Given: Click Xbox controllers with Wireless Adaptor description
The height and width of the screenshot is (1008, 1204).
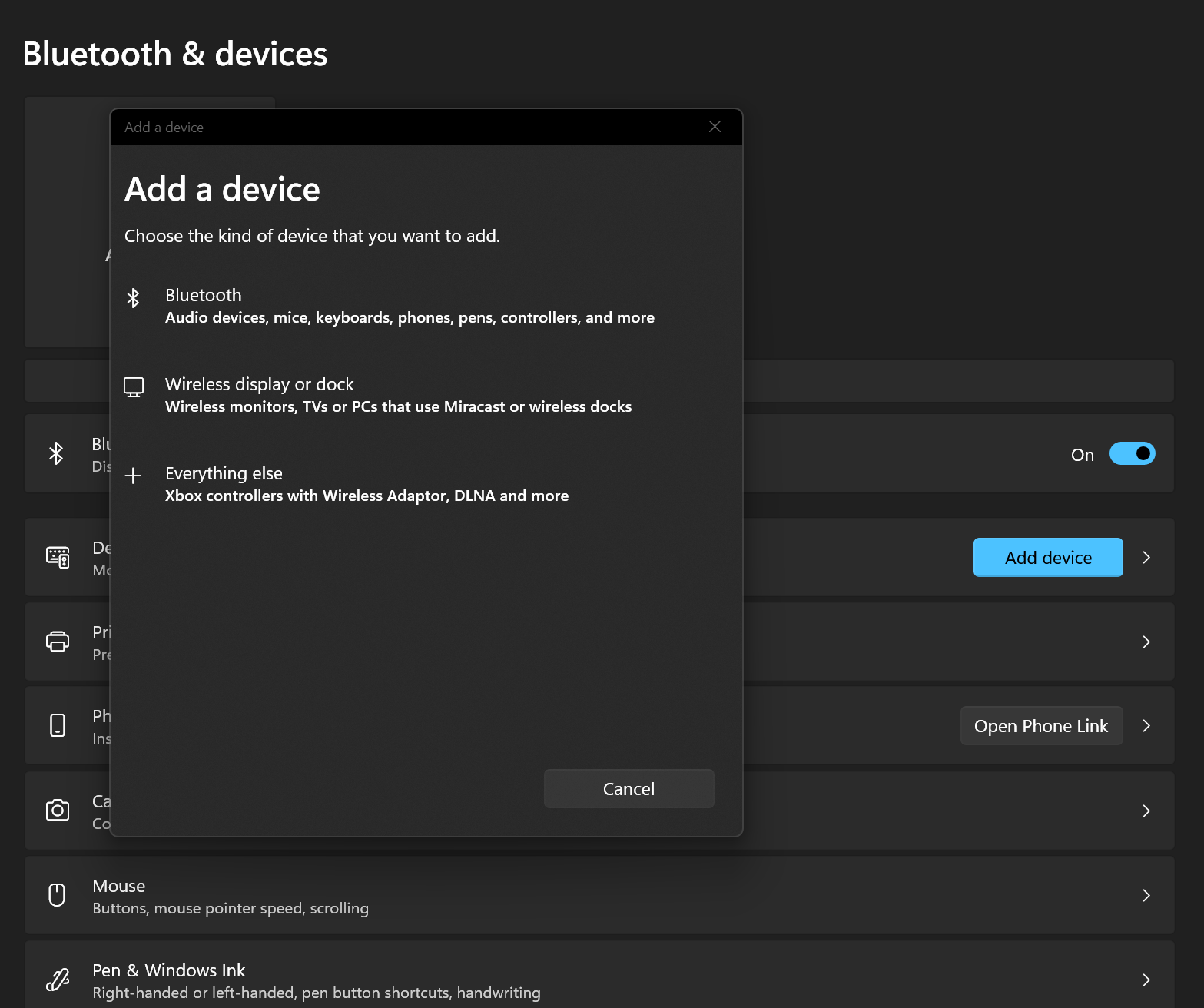Looking at the screenshot, I should (367, 496).
